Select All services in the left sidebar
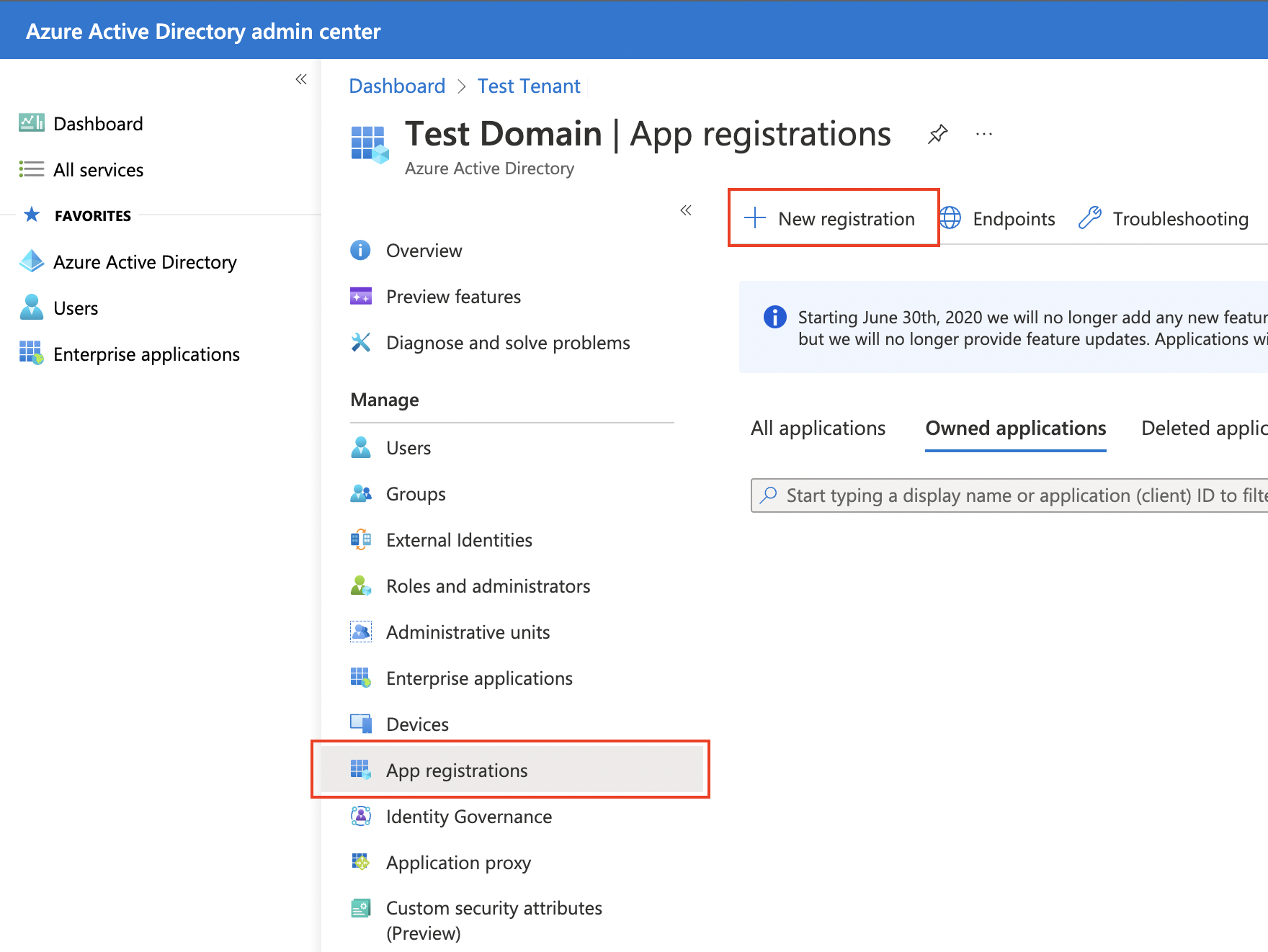 (98, 169)
